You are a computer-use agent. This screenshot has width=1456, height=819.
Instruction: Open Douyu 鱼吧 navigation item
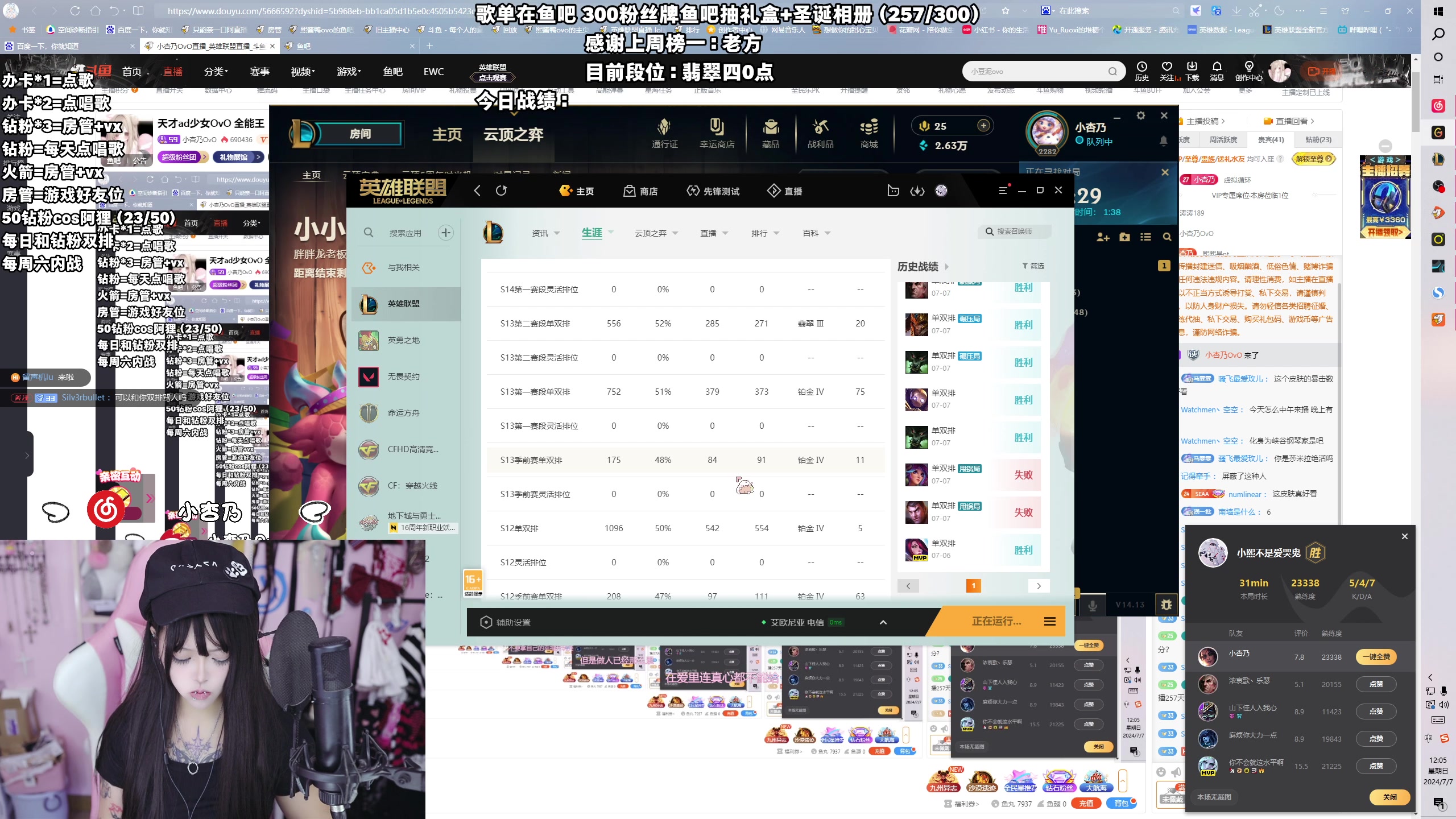(392, 72)
